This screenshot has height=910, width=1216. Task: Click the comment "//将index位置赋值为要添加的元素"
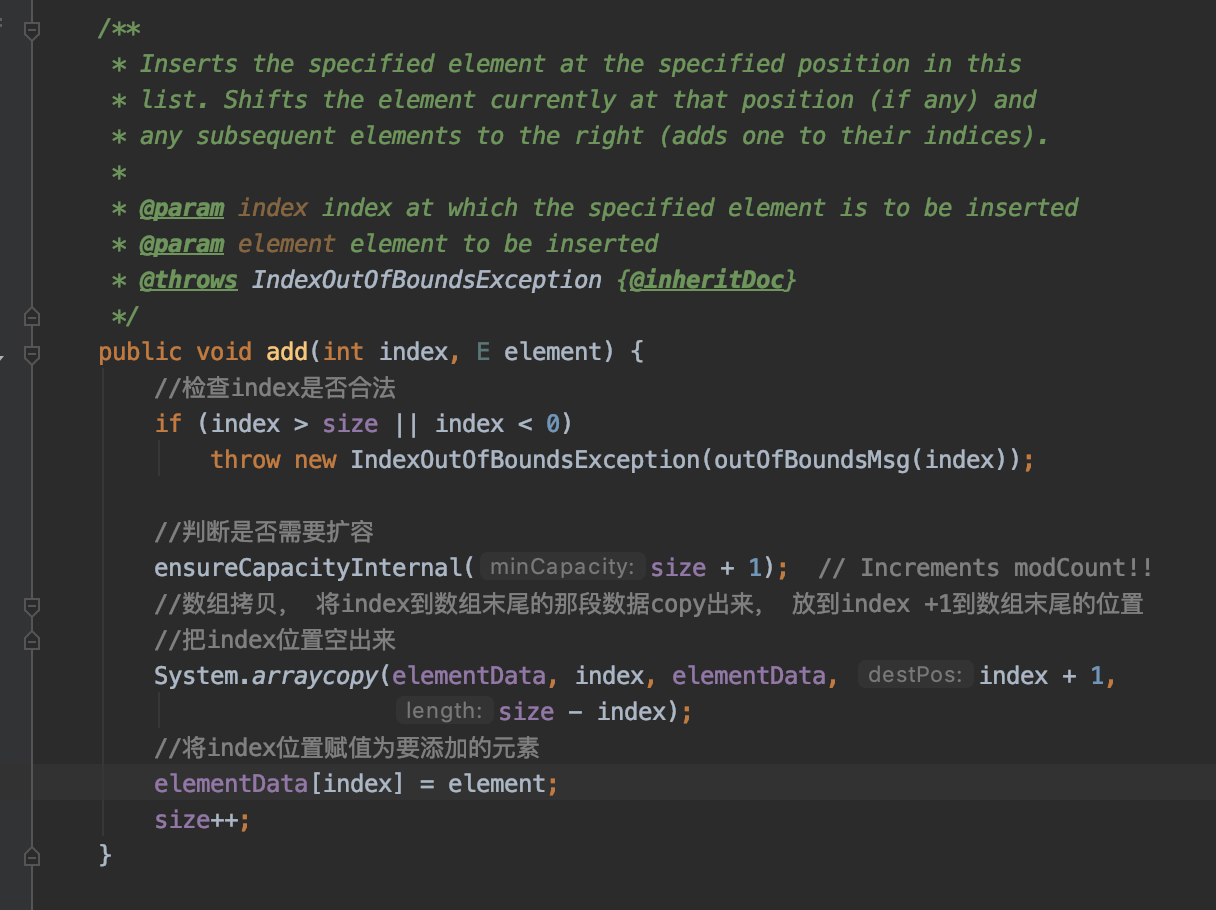pos(347,748)
